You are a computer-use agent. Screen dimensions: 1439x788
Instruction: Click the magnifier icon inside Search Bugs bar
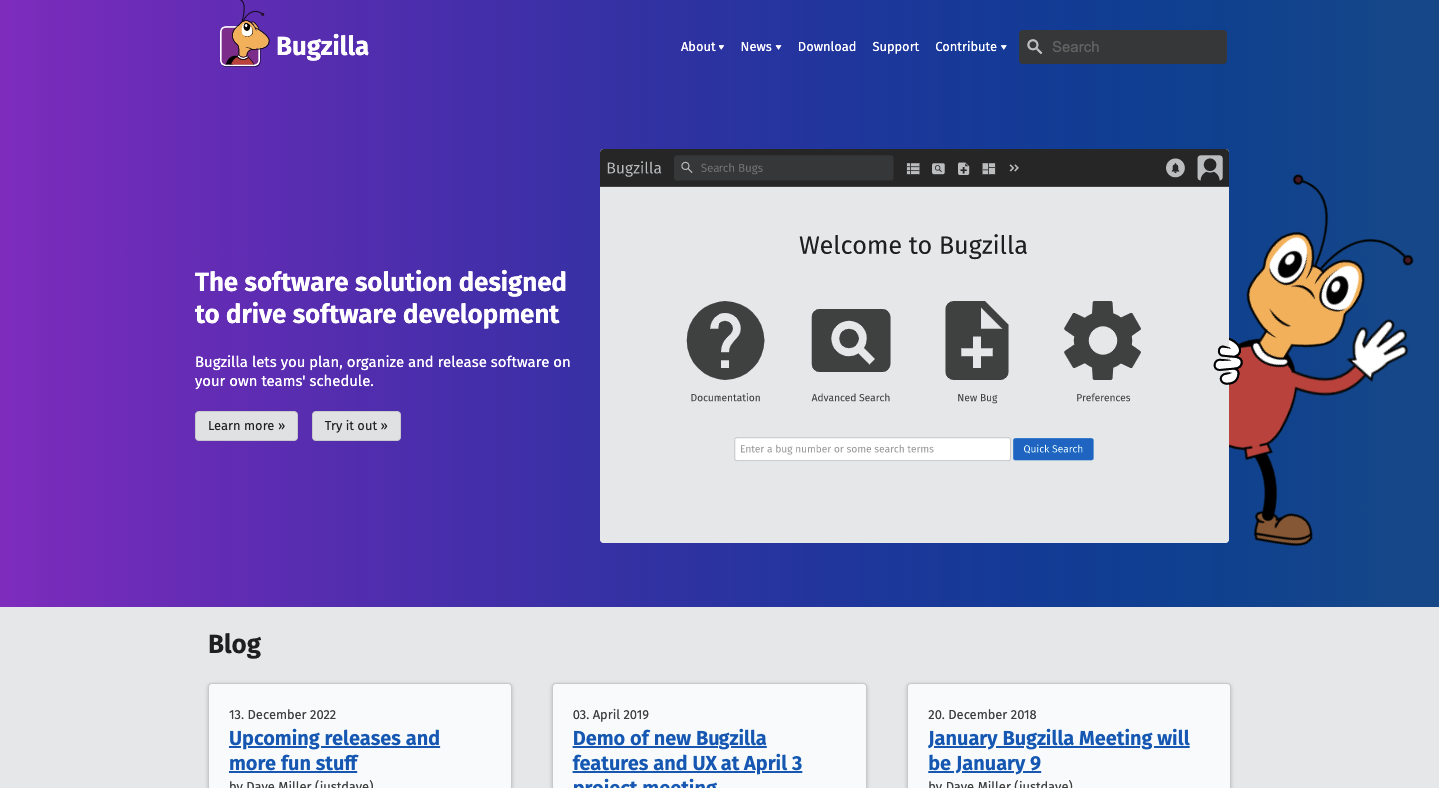pos(687,168)
